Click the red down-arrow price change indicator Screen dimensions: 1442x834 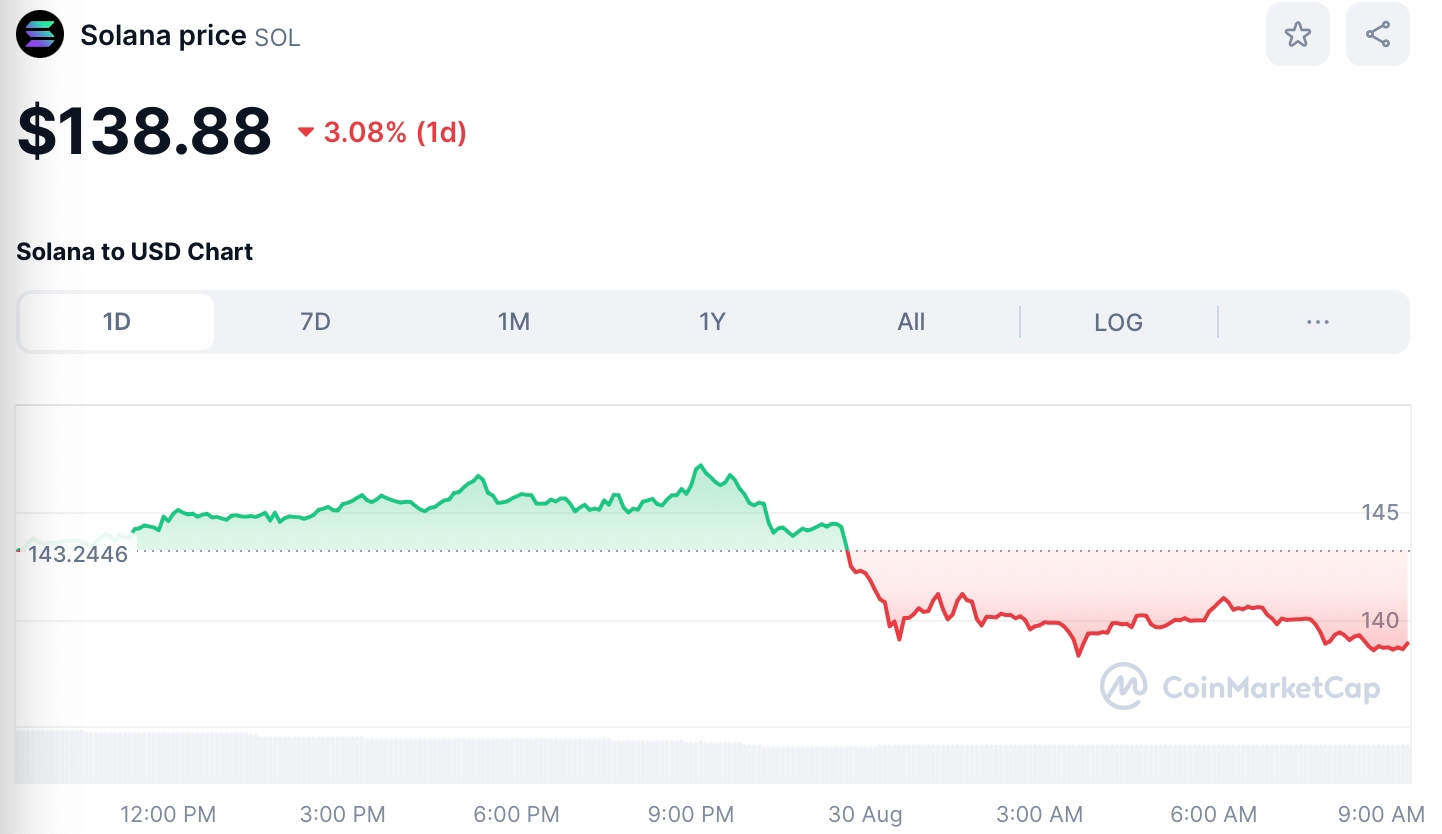tap(306, 132)
